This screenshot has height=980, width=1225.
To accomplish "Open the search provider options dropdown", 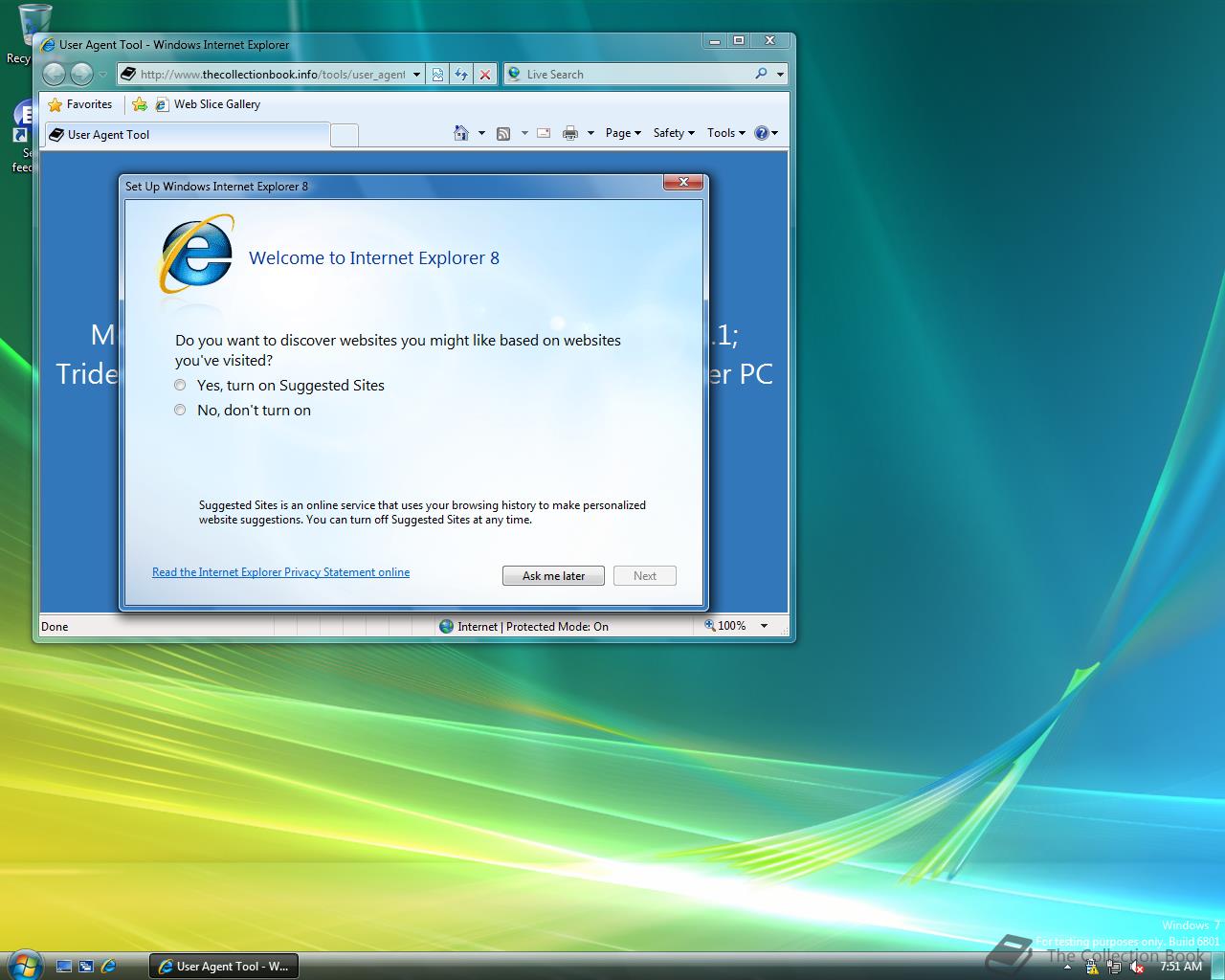I will pos(780,75).
